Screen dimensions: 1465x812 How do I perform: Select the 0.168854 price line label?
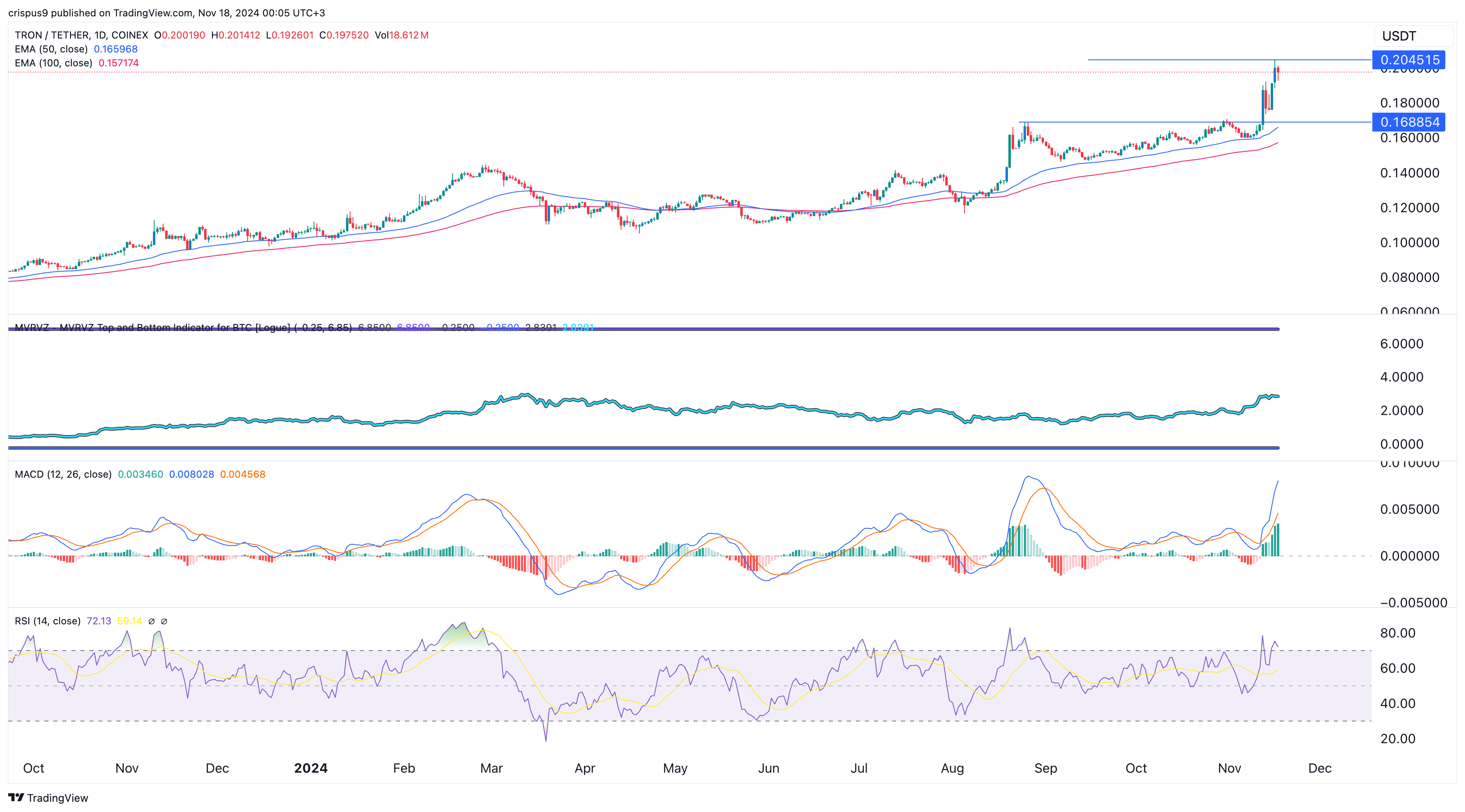1409,122
